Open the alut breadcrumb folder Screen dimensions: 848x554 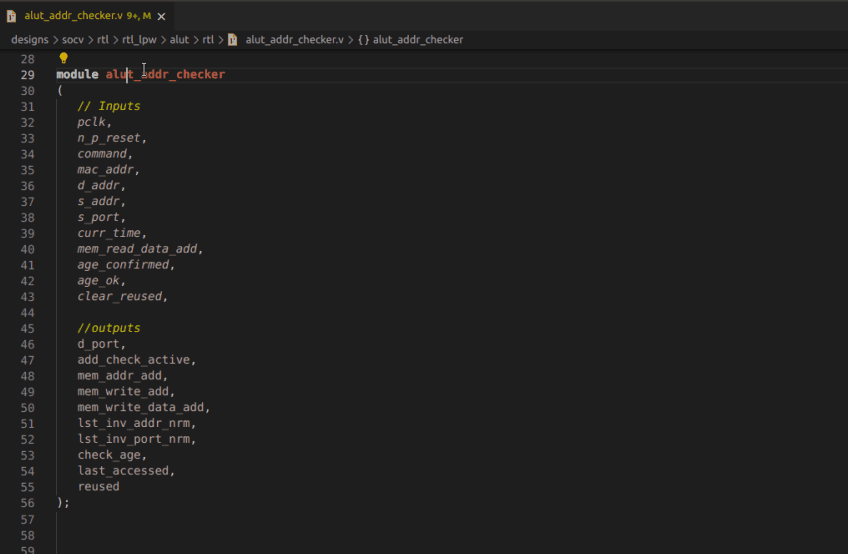tap(179, 40)
